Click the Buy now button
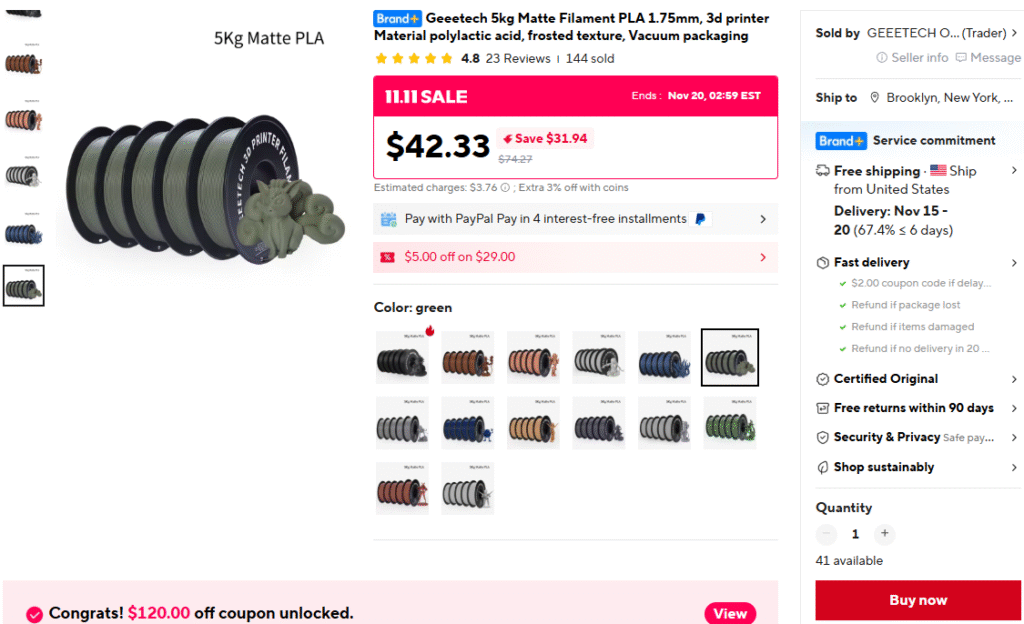Viewport: 1024px width, 624px height. 918,600
